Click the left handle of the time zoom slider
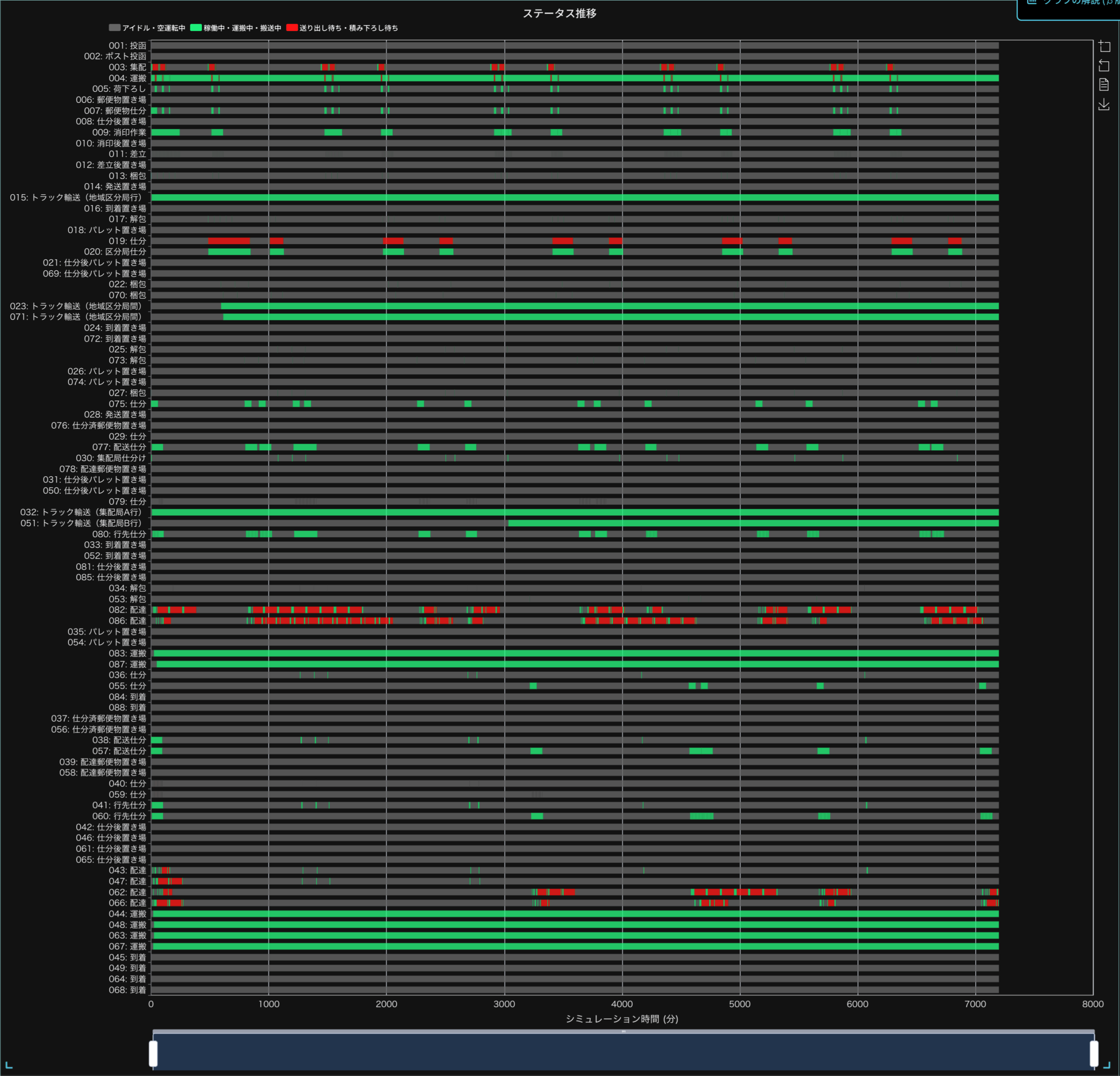Screen dimensions: 1120x1076 pos(153,1054)
